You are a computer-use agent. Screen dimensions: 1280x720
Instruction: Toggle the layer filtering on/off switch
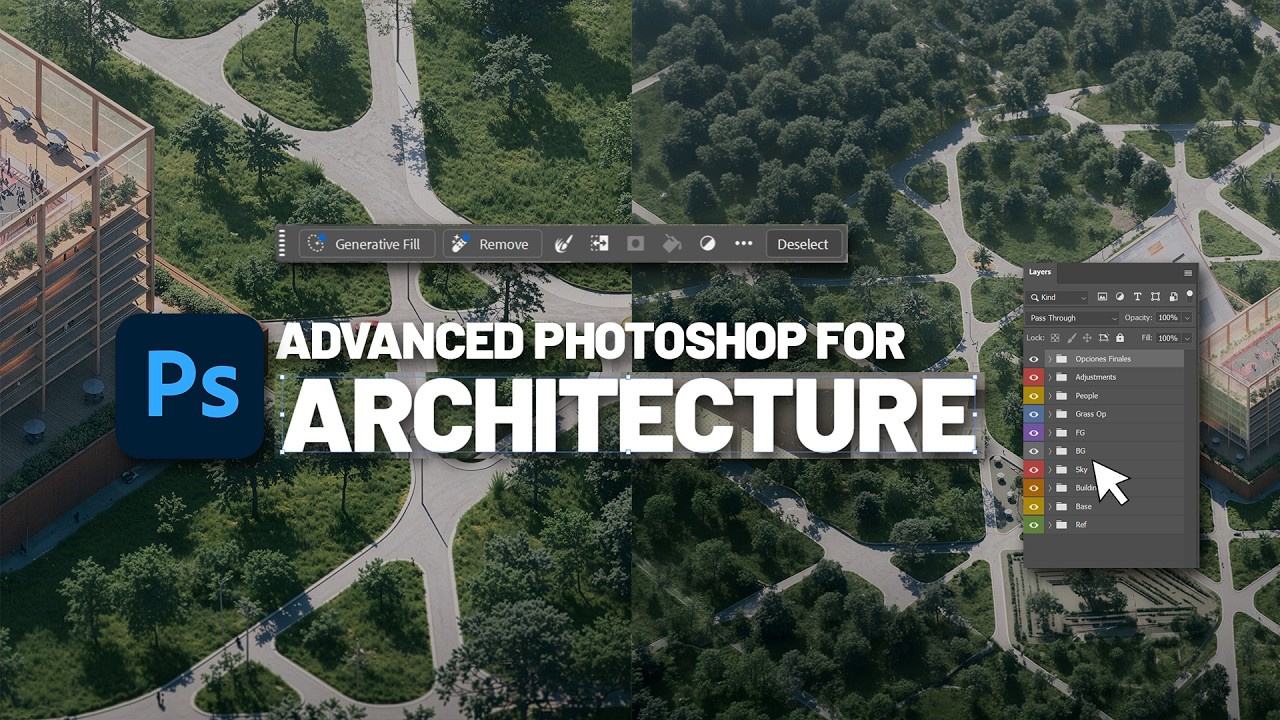[1190, 296]
